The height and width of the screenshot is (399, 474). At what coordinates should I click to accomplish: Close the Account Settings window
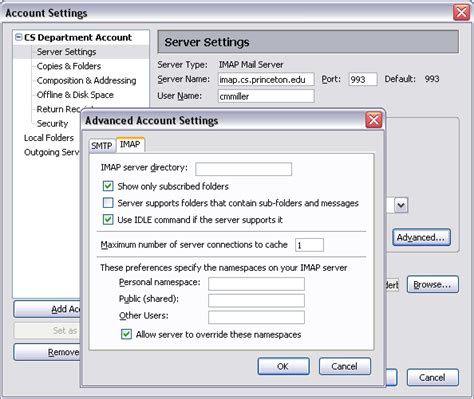coord(461,13)
